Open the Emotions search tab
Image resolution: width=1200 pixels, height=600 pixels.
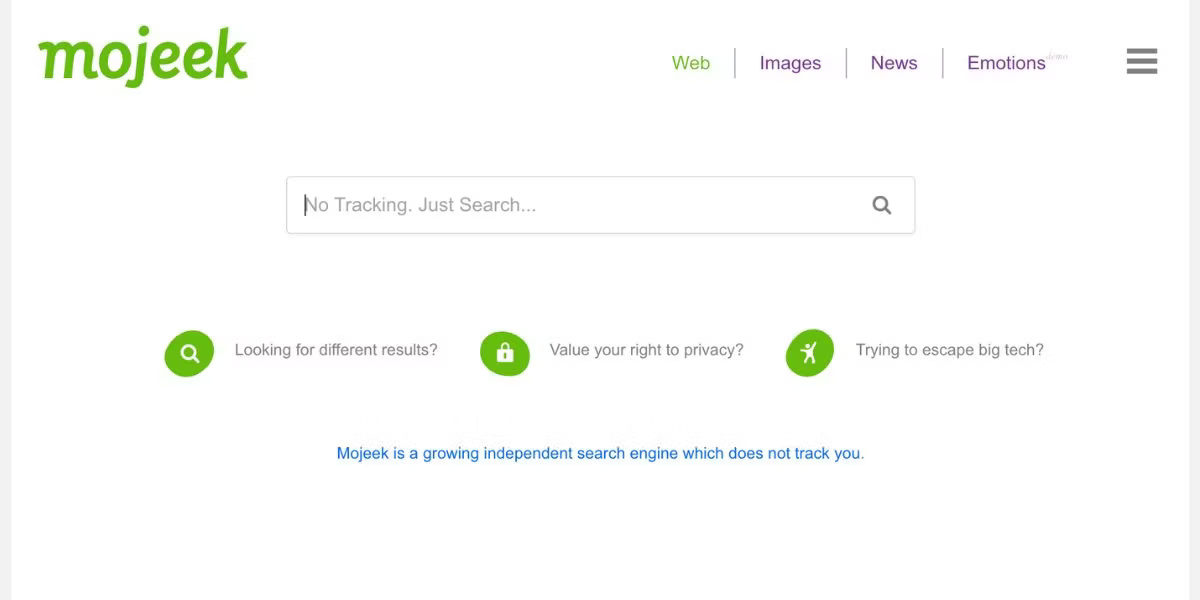(x=1005, y=63)
